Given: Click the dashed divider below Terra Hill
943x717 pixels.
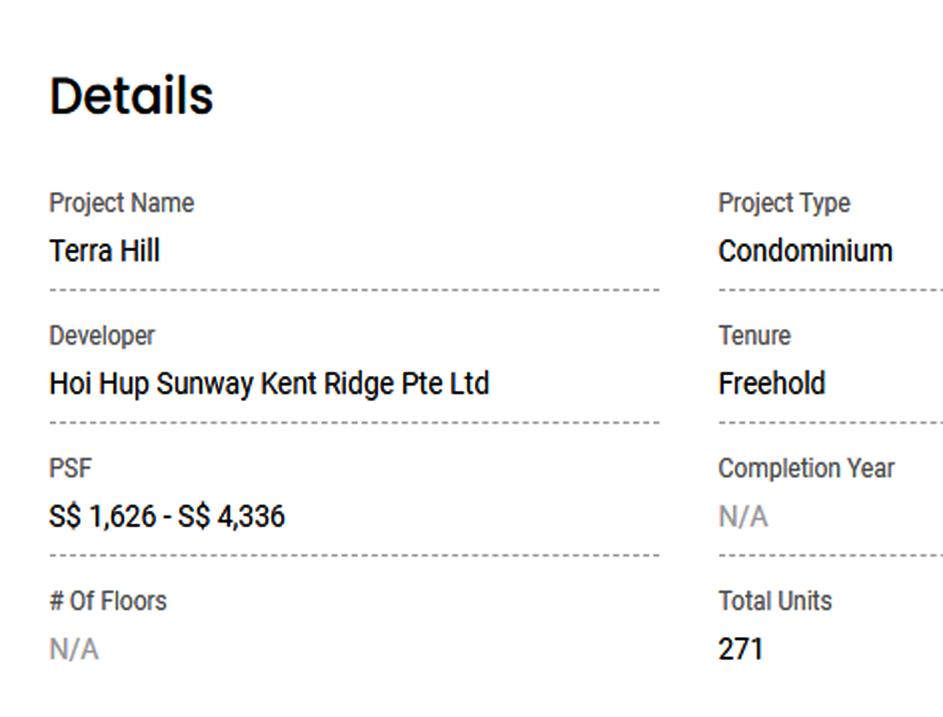Looking at the screenshot, I should [x=354, y=290].
